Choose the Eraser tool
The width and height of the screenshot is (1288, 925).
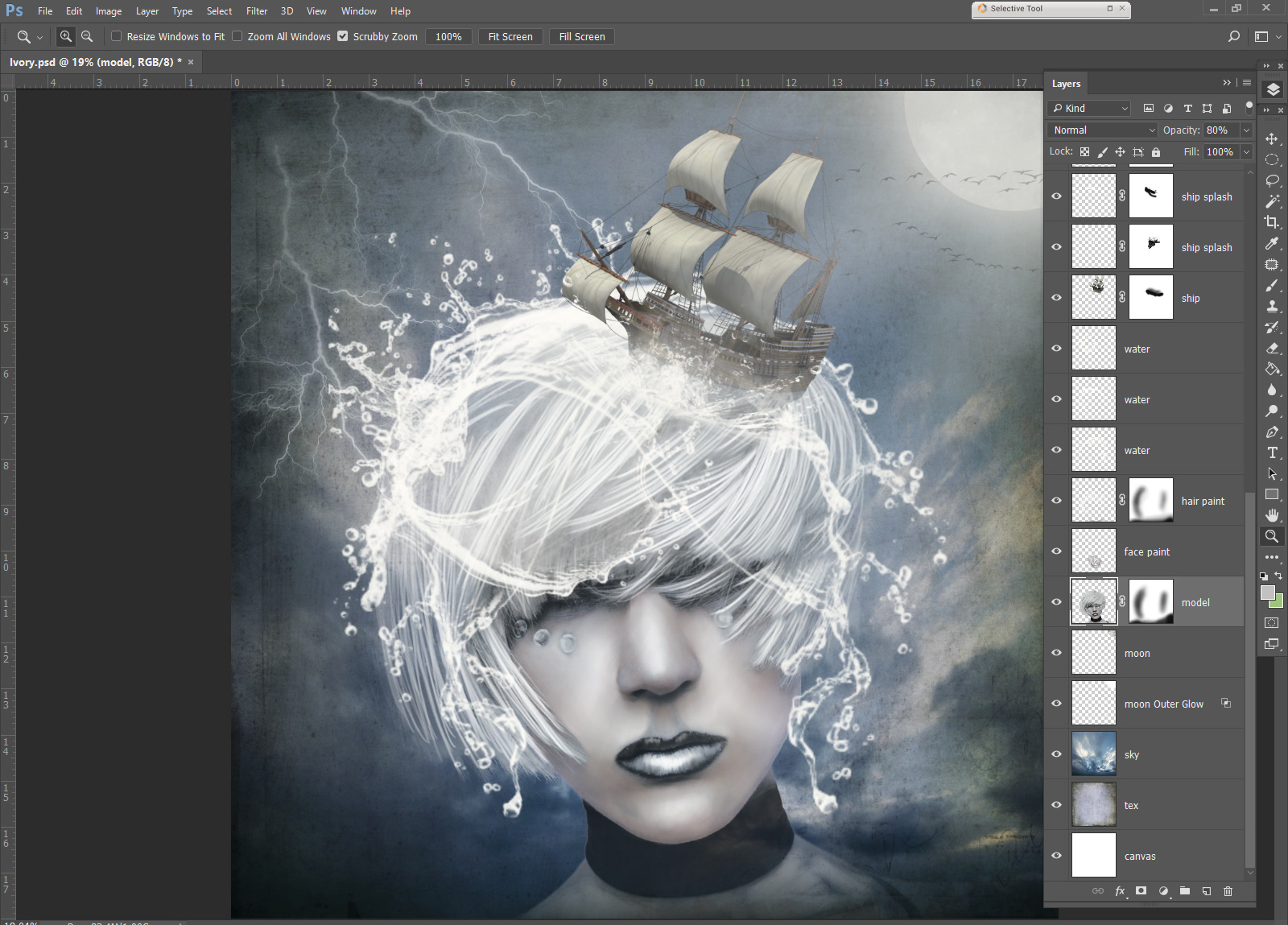[x=1272, y=349]
